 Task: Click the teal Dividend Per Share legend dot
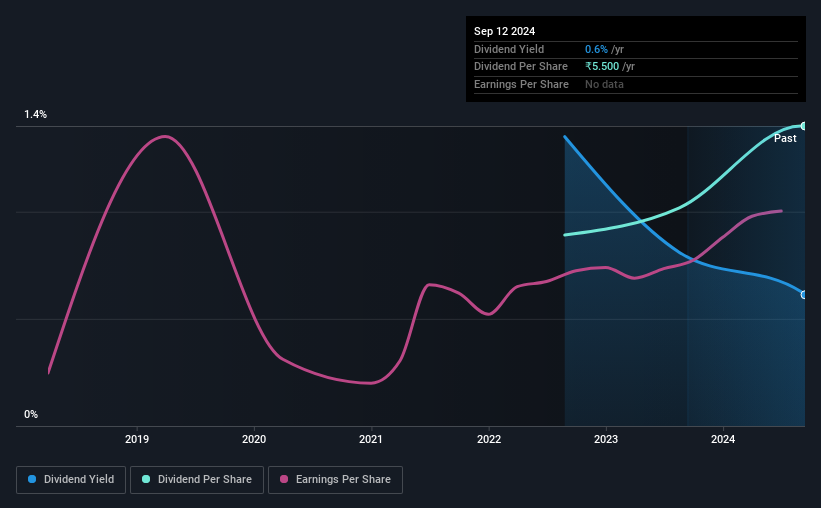(146, 479)
